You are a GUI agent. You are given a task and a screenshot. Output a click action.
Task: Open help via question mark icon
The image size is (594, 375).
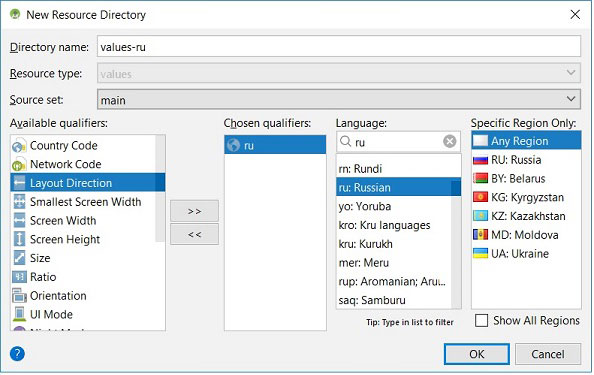[17, 354]
